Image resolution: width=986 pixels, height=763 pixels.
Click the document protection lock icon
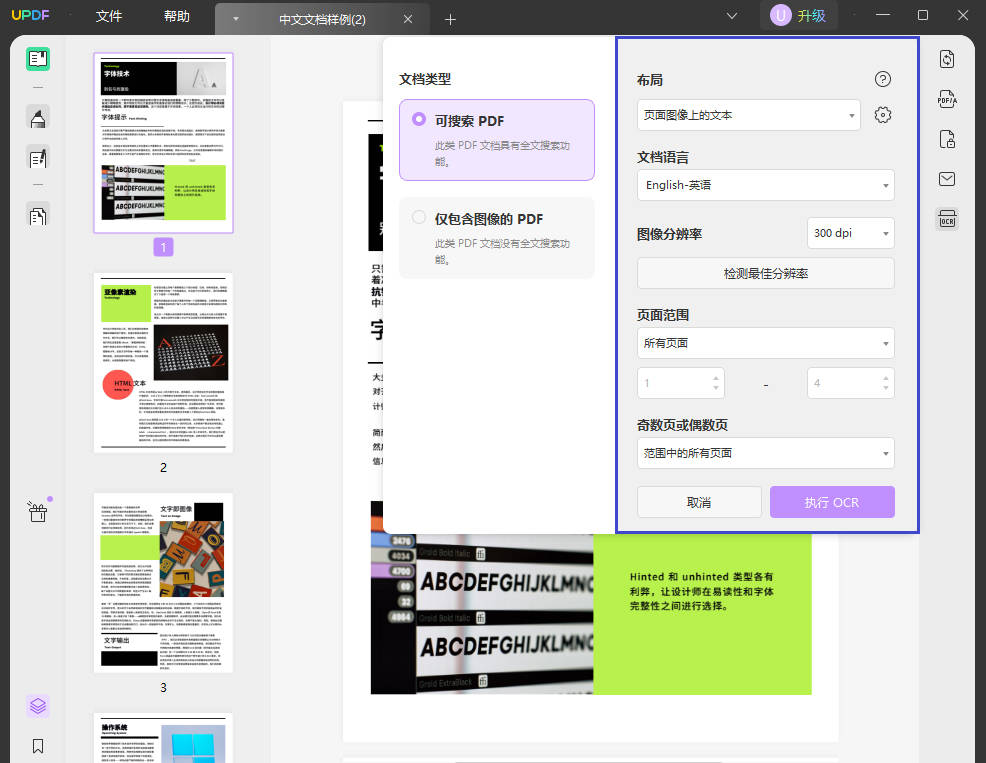pos(946,139)
